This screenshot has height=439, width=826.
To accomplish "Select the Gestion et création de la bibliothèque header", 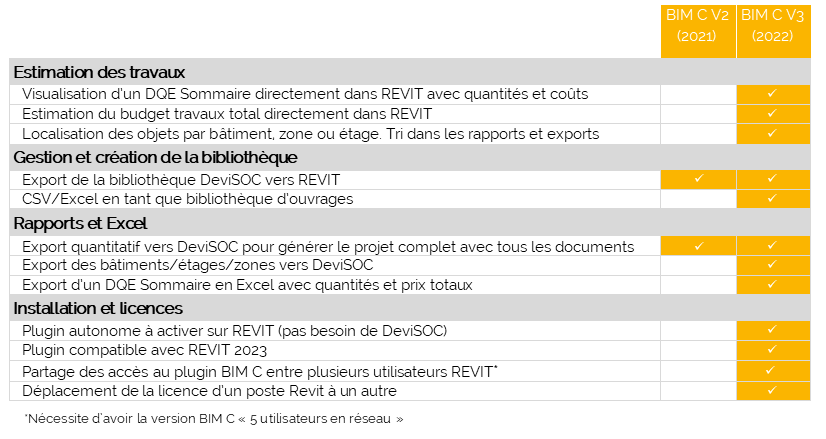I will pos(155,157).
